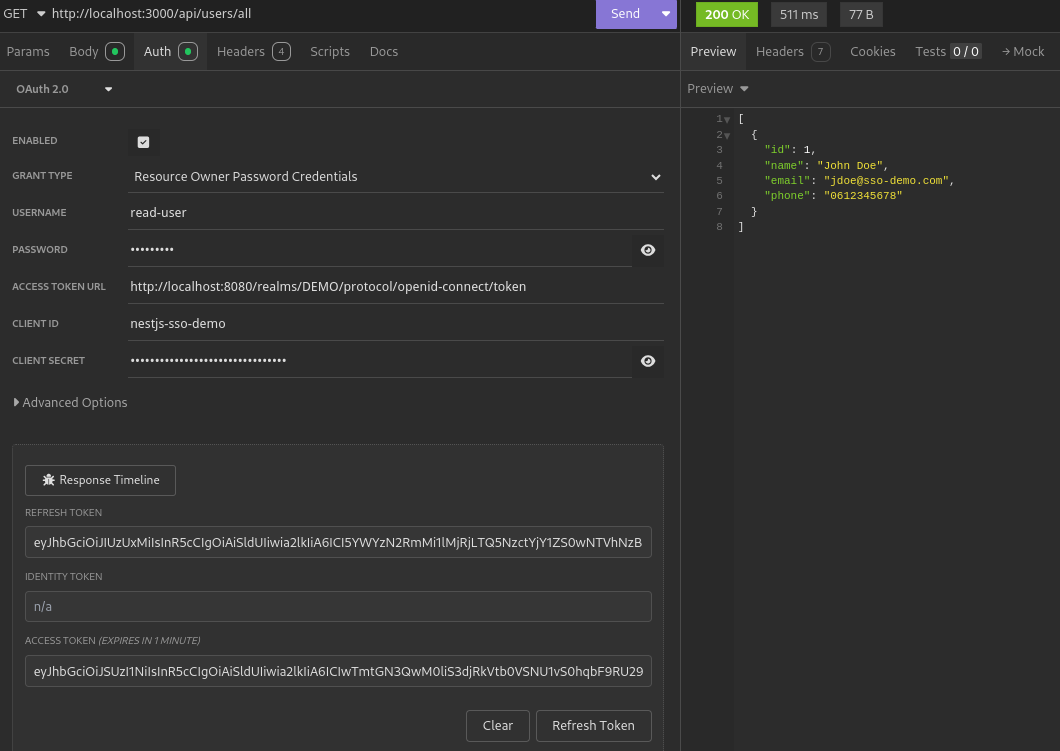
Task: Click the 77 B response size badge
Action: tap(861, 14)
